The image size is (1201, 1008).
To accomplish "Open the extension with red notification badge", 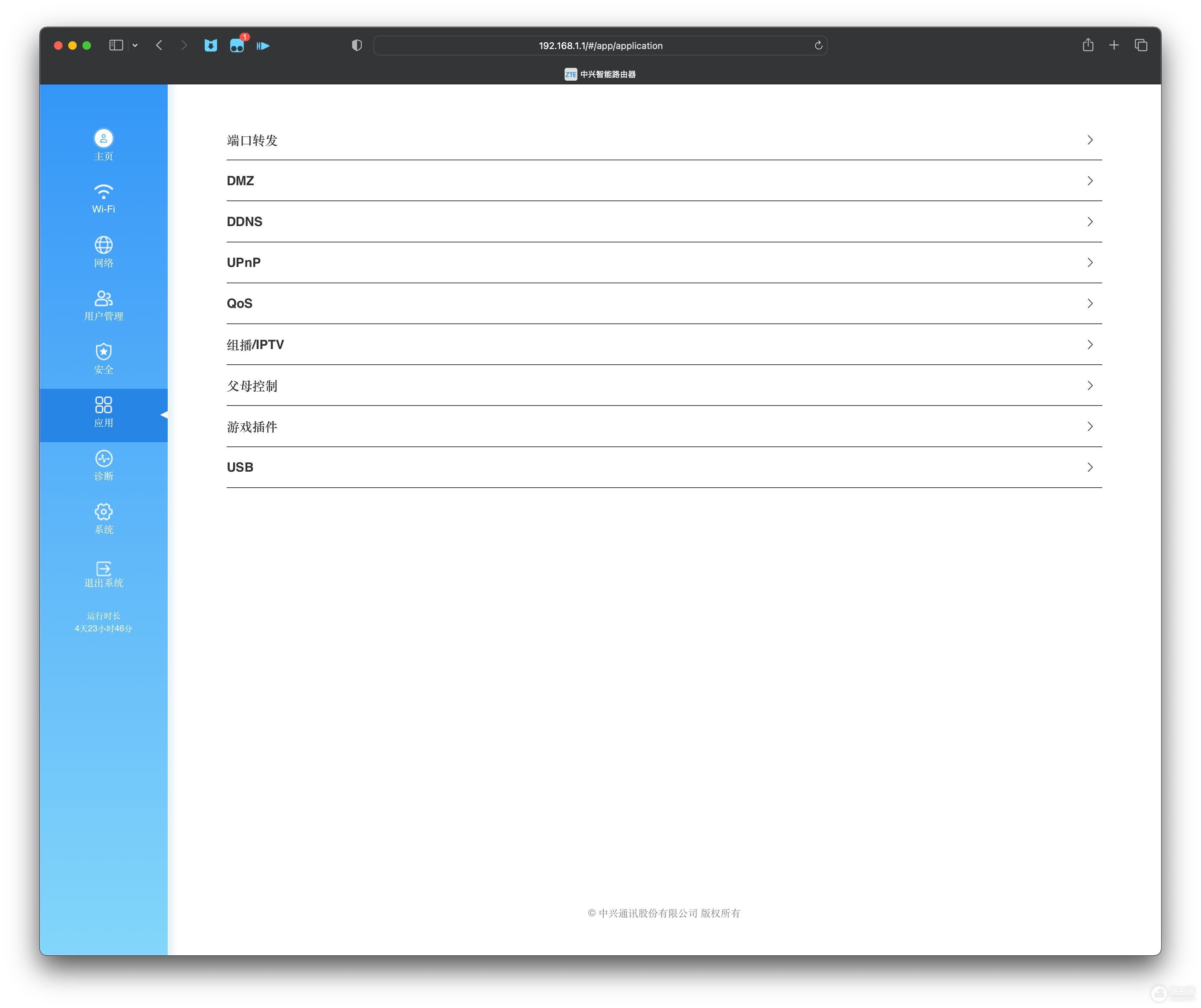I will pyautogui.click(x=237, y=45).
